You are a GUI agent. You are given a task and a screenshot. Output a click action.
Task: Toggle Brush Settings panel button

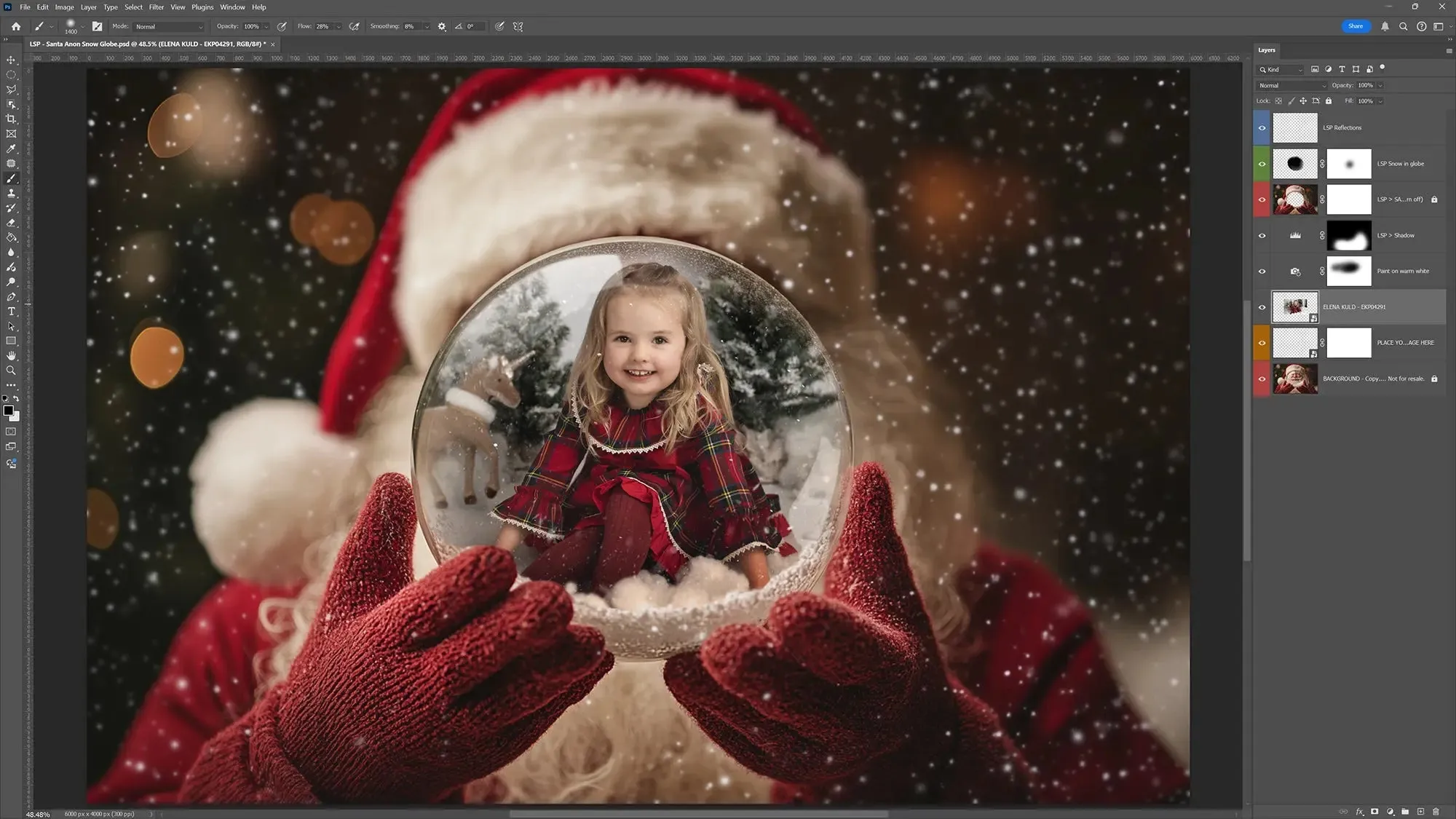tap(97, 26)
